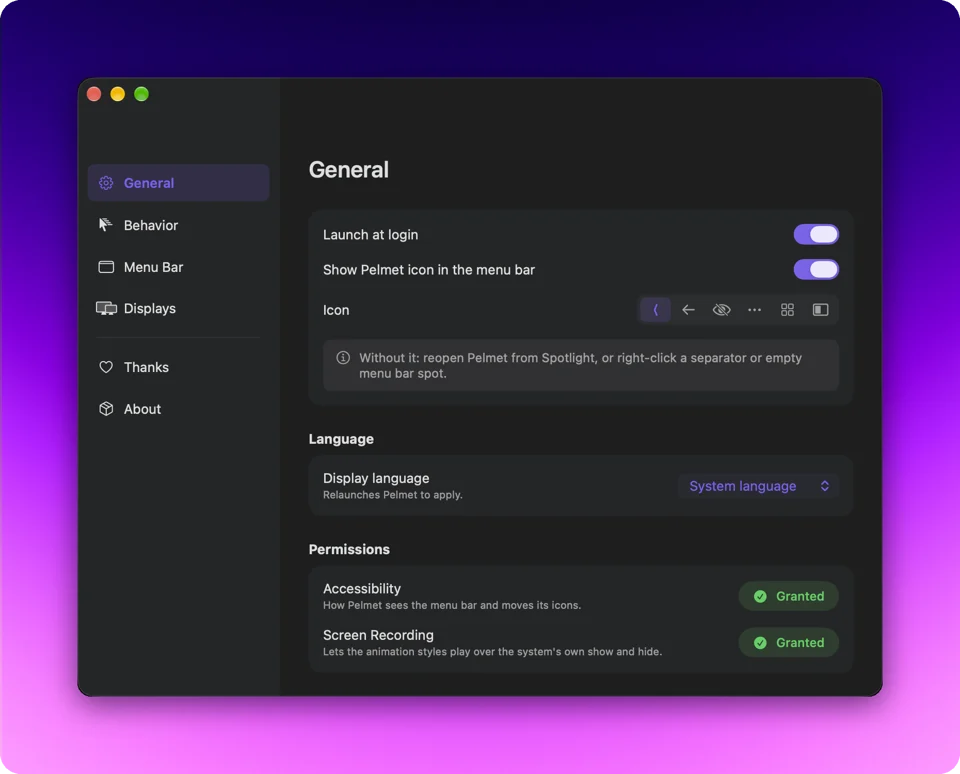Screen dimensions: 960x774
Task: Click the heart icon beside Thanks
Action: (x=106, y=367)
